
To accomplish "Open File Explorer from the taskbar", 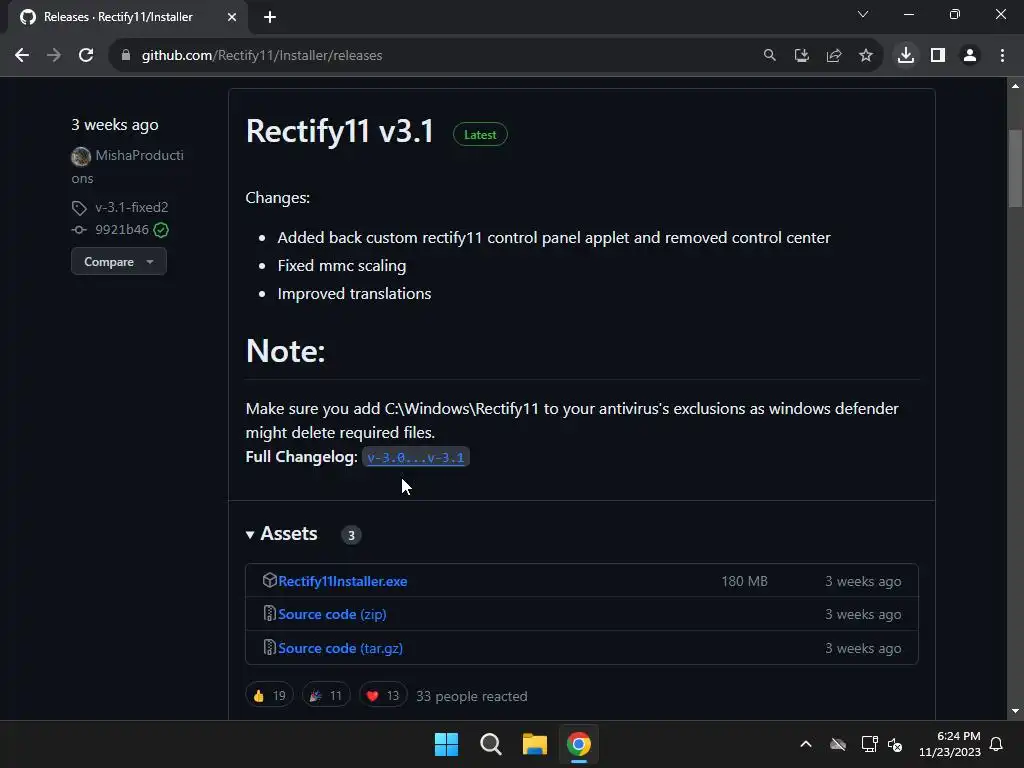I will click(534, 744).
